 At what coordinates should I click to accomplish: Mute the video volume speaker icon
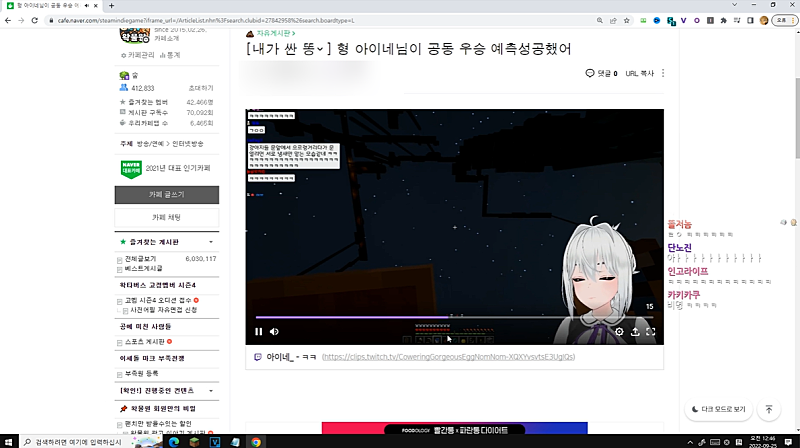click(x=274, y=332)
